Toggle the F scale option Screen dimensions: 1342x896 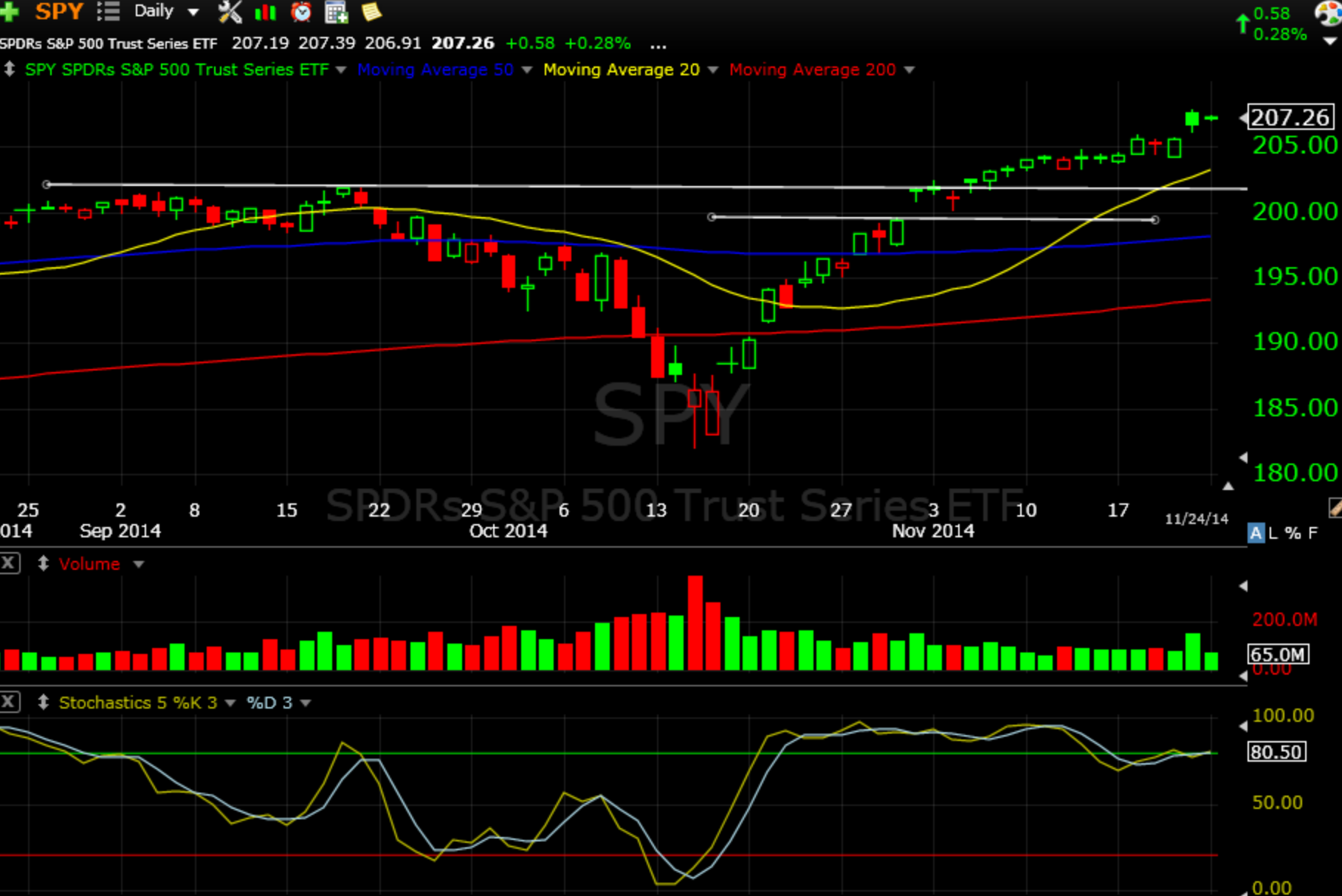coord(1312,533)
